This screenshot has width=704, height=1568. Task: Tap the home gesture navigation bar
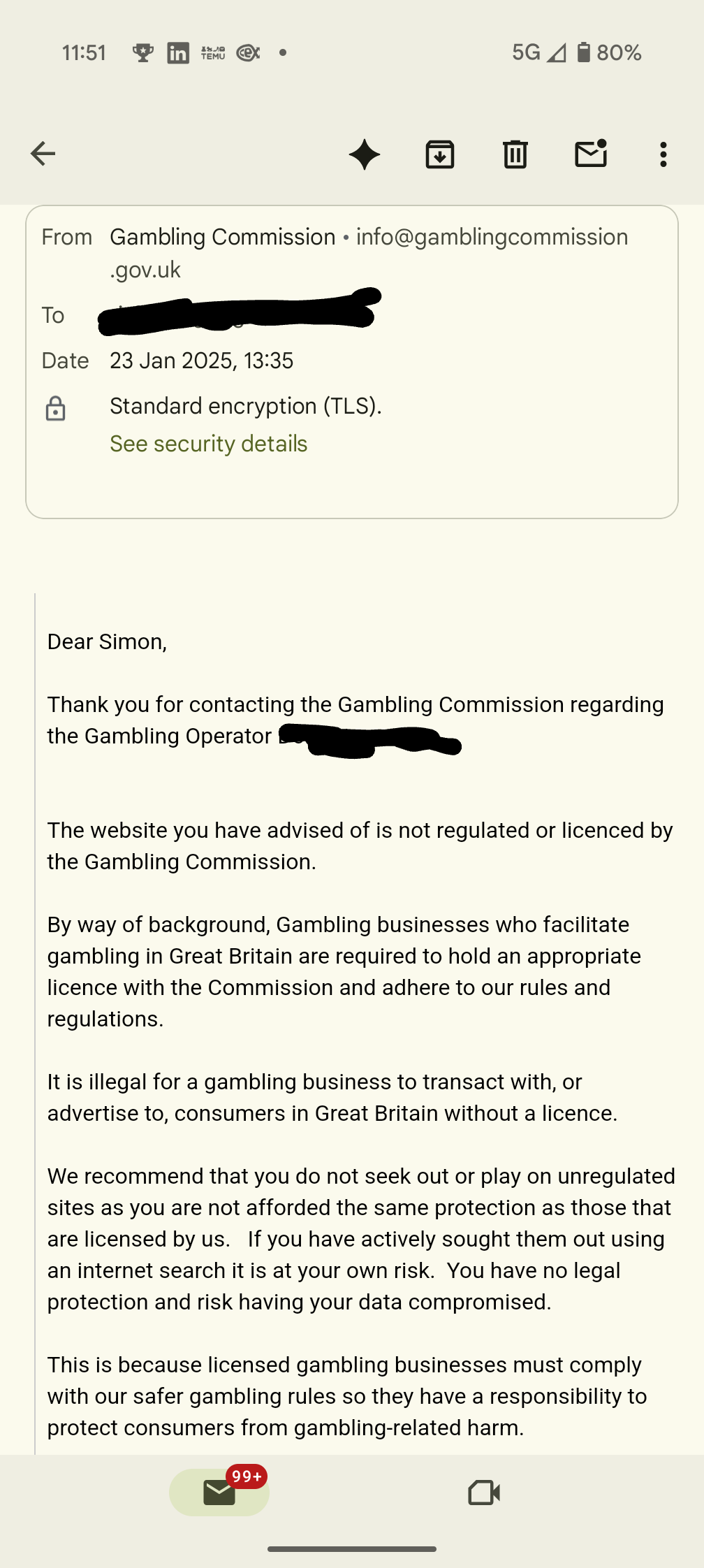point(352,1549)
